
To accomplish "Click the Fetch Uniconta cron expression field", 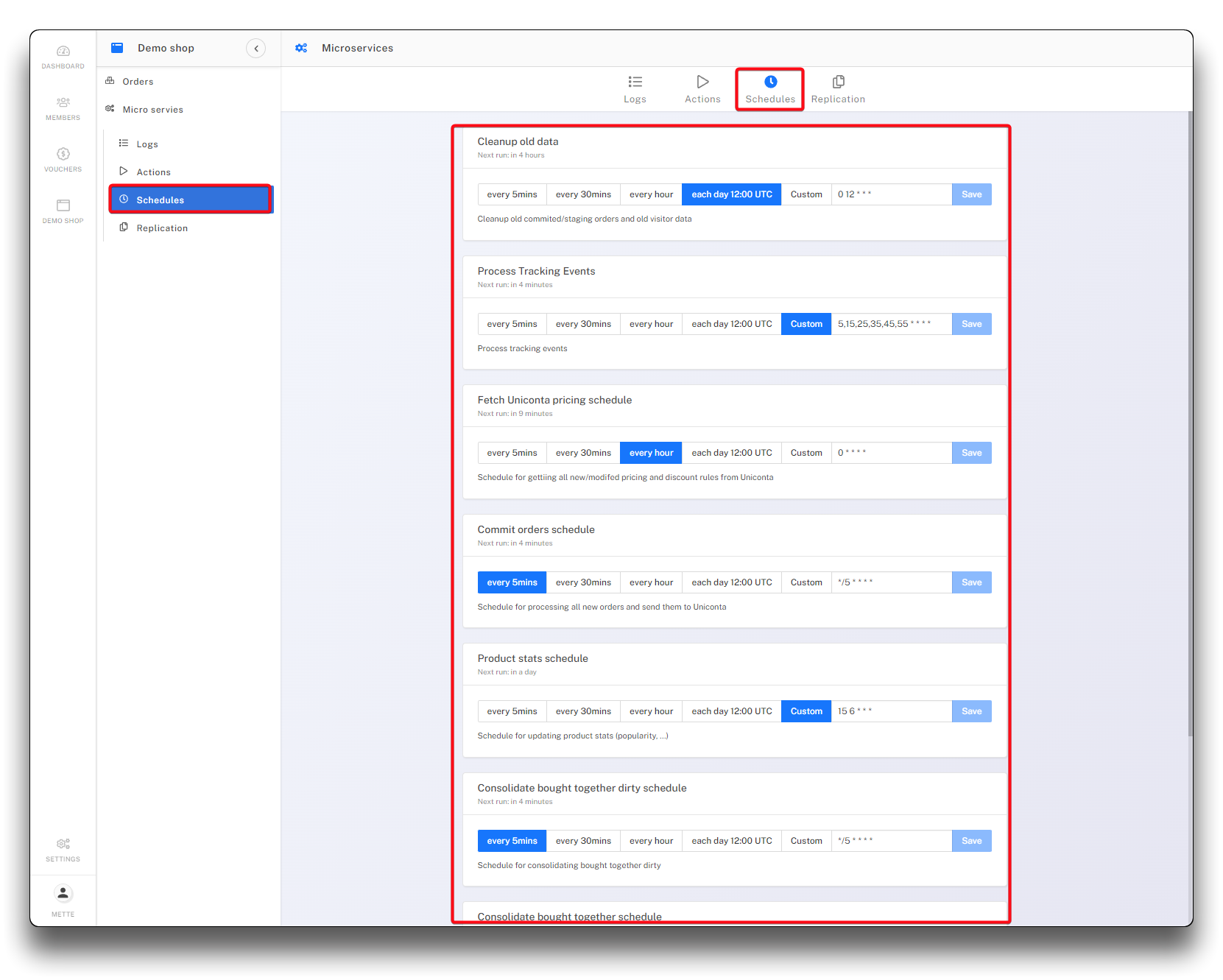I will (891, 453).
